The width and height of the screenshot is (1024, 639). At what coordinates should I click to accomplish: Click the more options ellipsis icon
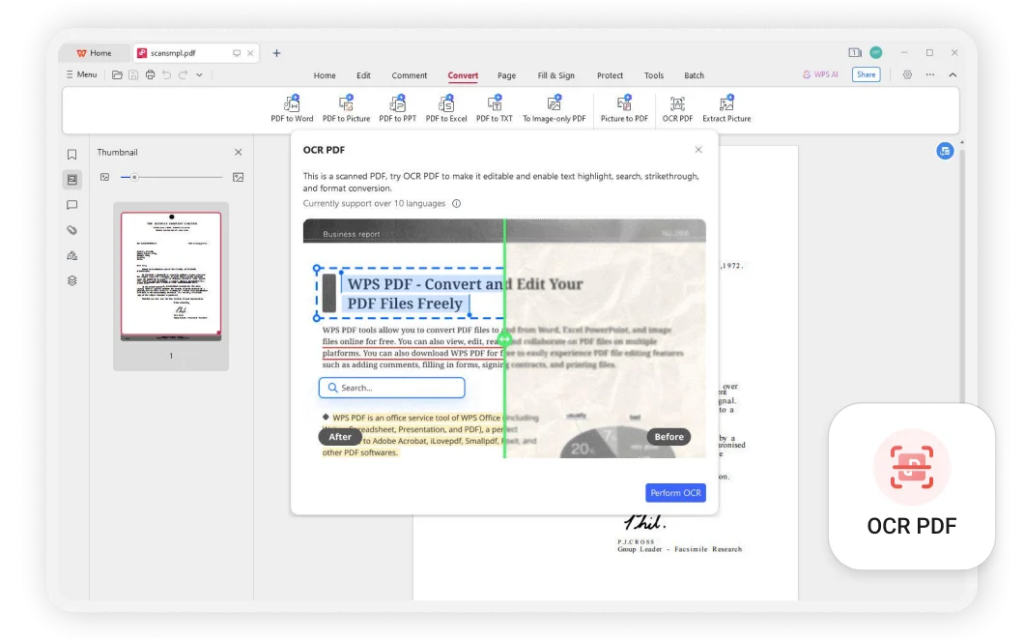(930, 75)
